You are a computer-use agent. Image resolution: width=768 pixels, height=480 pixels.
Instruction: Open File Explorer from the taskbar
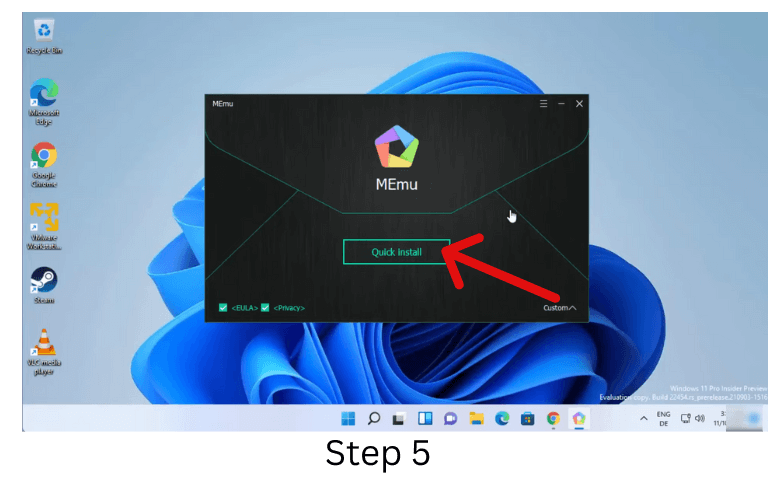pyautogui.click(x=476, y=418)
